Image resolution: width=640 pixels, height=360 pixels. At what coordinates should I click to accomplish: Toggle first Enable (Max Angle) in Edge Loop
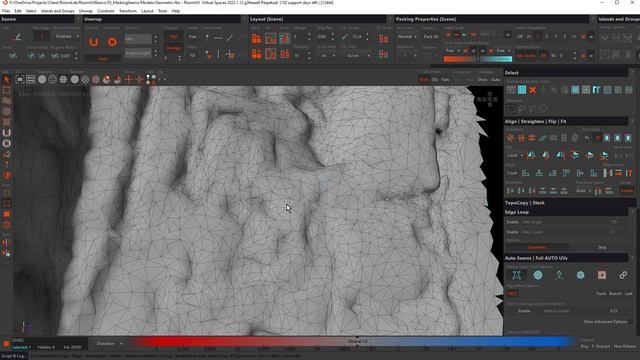(512, 222)
